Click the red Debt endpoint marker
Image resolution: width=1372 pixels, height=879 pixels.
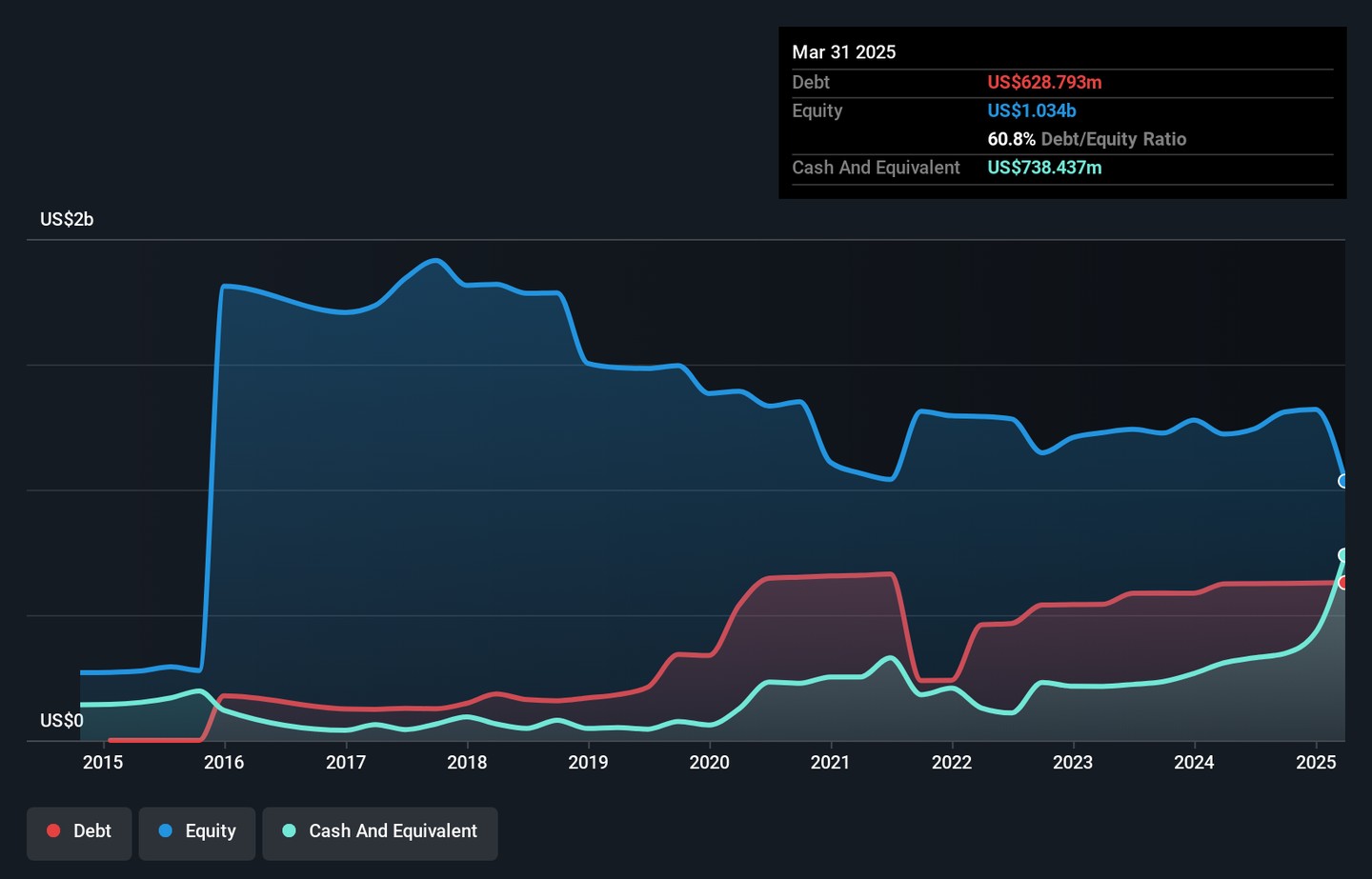pyautogui.click(x=1343, y=583)
